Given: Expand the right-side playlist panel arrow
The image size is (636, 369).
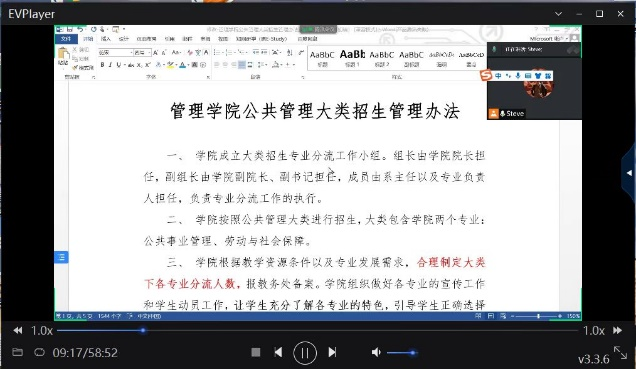Looking at the screenshot, I should click(629, 173).
